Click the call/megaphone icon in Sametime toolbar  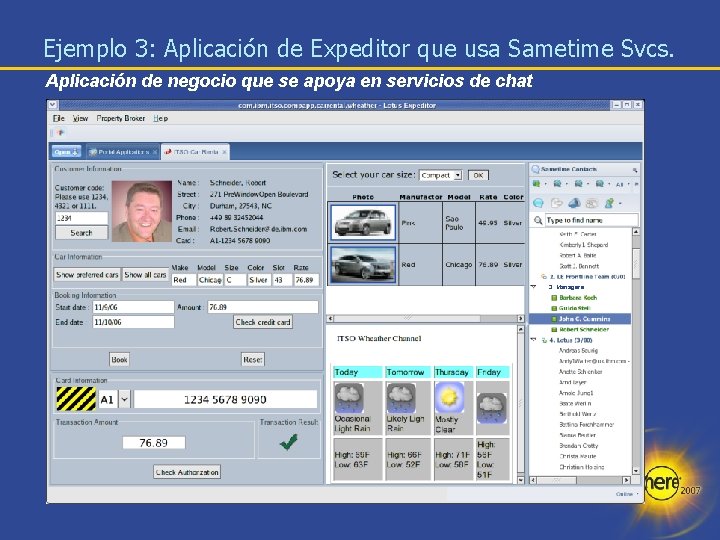(574, 203)
